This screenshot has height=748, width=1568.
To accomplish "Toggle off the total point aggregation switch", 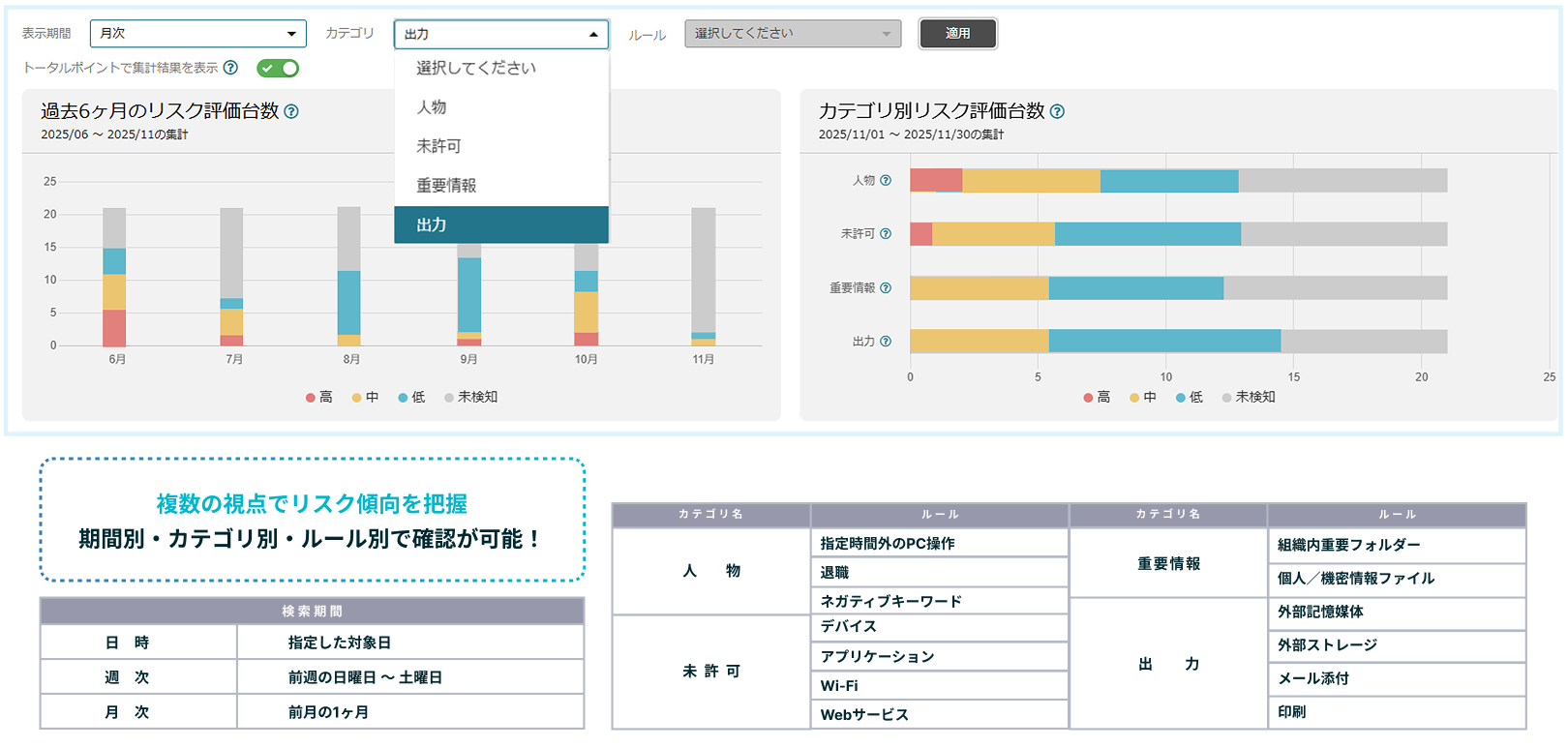I will point(278,68).
